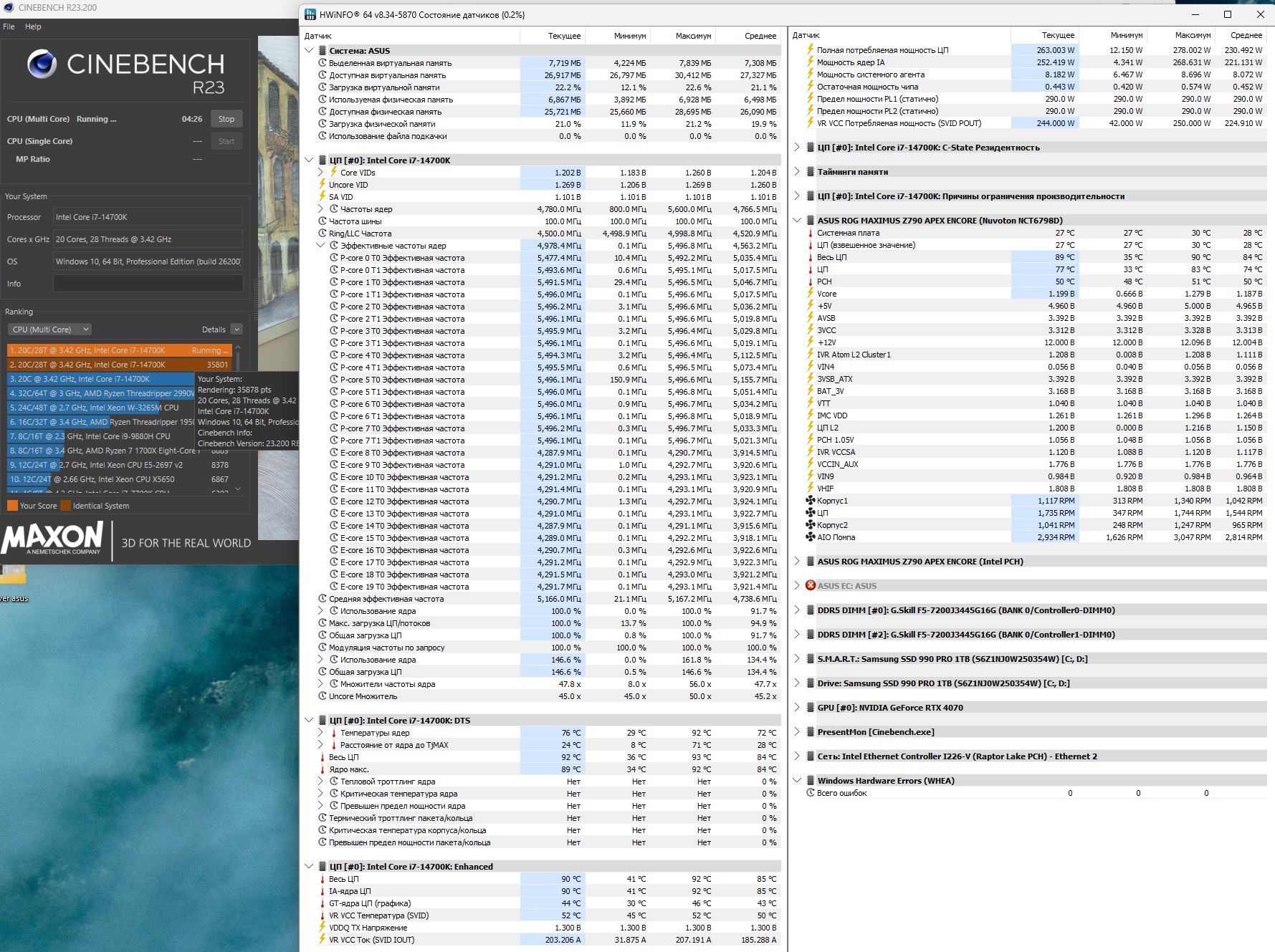Click the Info text field in Cinebench

coord(148,284)
